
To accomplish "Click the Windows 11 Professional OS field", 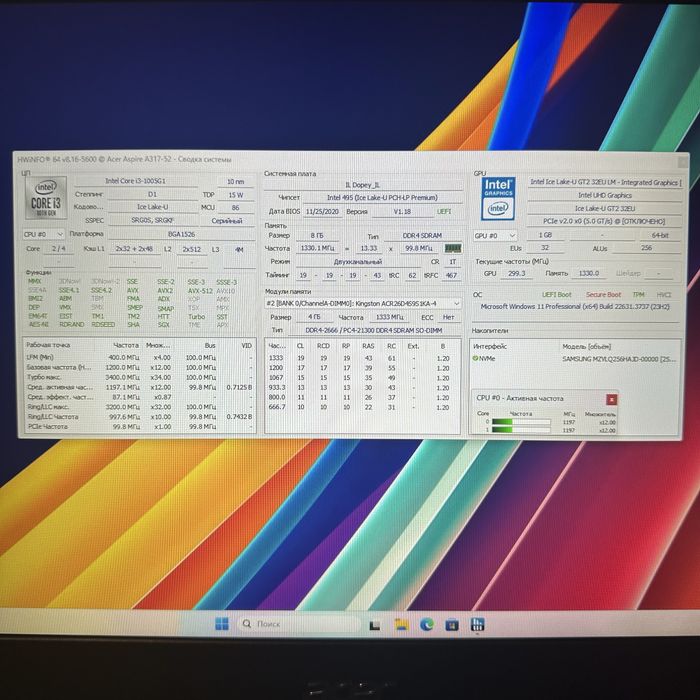I will coord(575,307).
